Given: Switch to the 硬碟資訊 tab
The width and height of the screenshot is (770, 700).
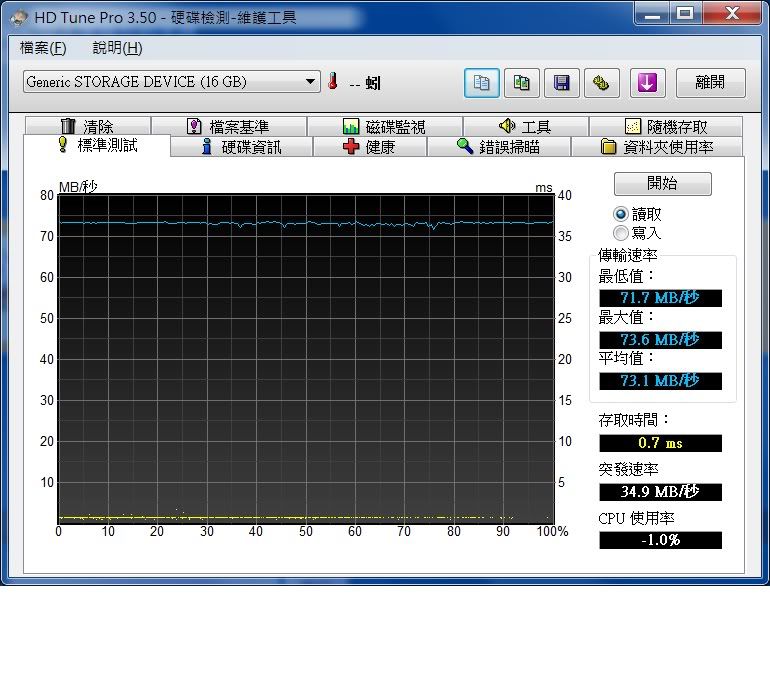Looking at the screenshot, I should 241,147.
